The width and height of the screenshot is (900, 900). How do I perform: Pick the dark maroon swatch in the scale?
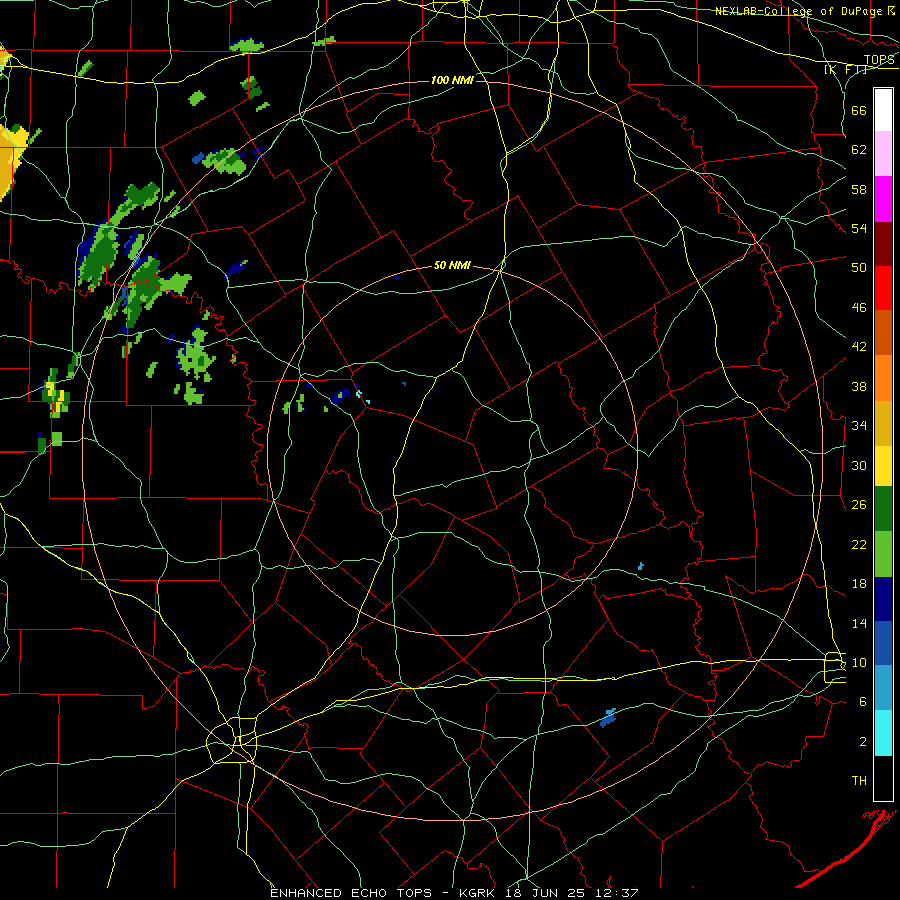pyautogui.click(x=883, y=243)
